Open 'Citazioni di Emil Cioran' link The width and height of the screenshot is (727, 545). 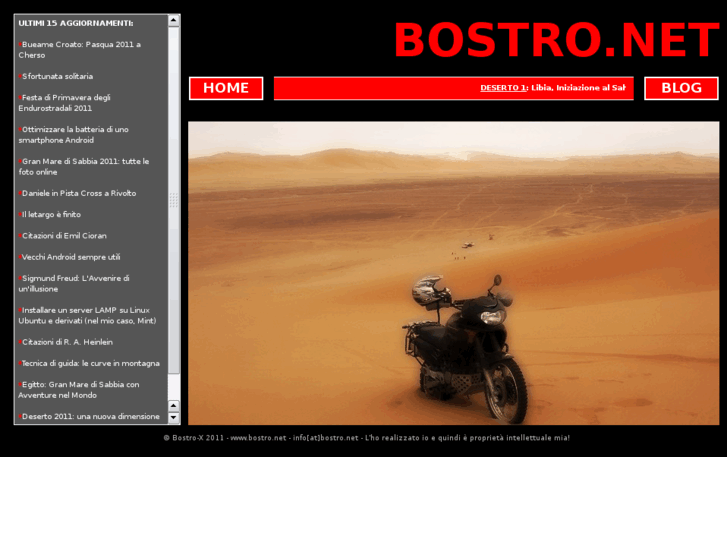click(64, 236)
